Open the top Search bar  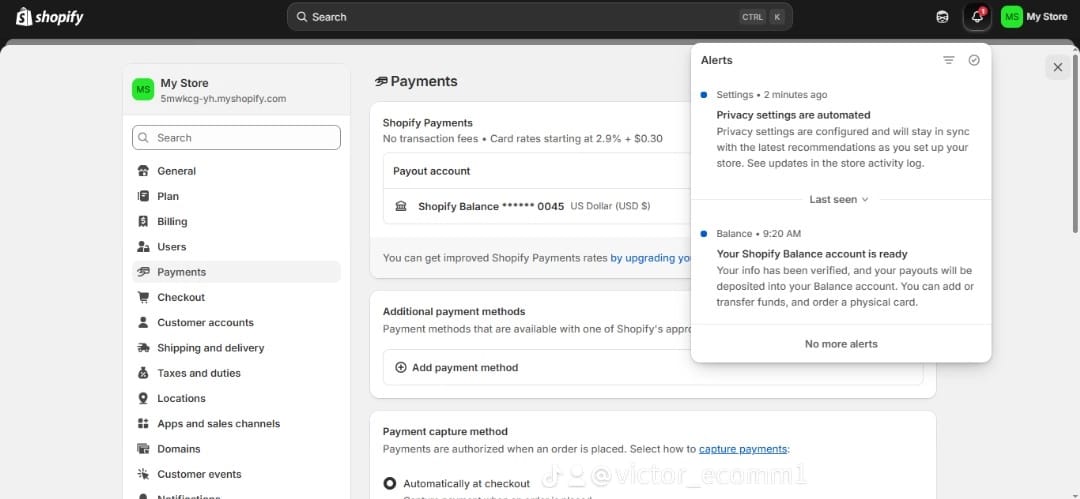pyautogui.click(x=539, y=17)
